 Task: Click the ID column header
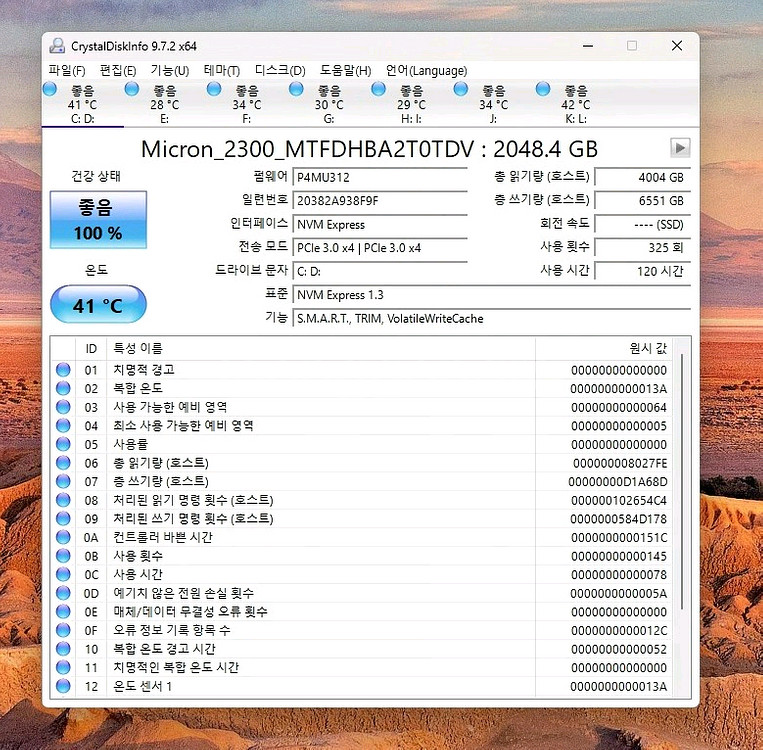point(91,348)
